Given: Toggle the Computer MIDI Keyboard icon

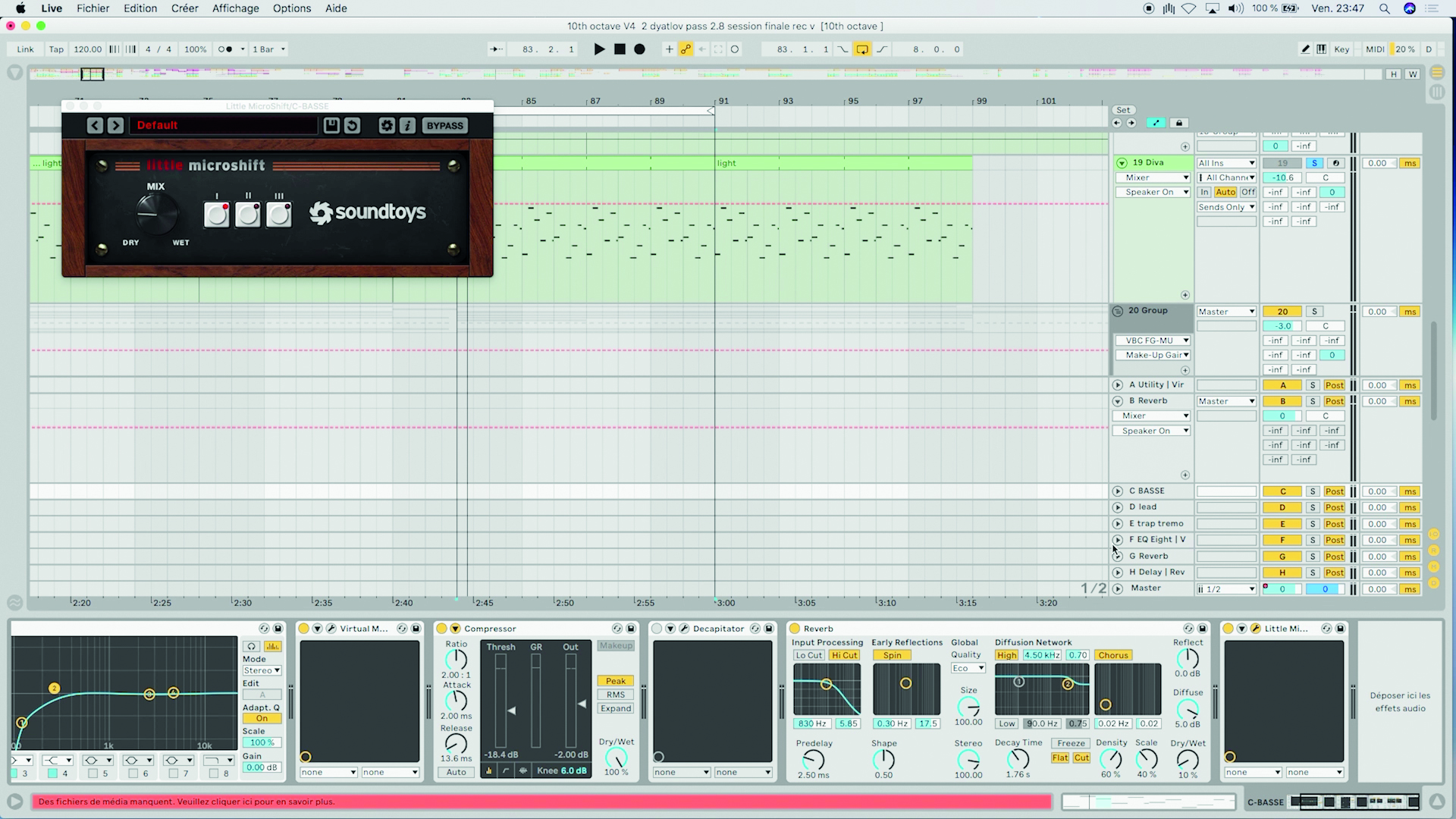Looking at the screenshot, I should click(1322, 49).
